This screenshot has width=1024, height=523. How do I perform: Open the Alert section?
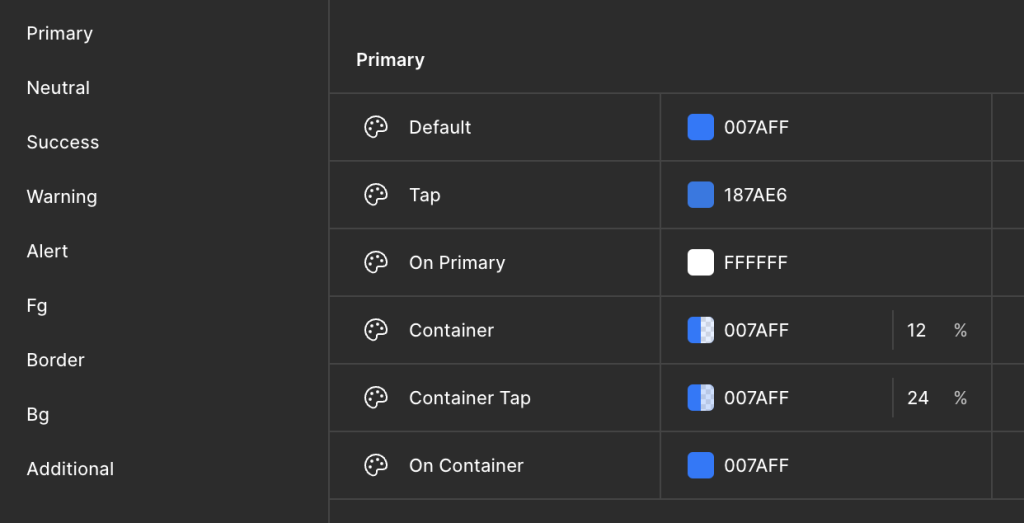(47, 251)
